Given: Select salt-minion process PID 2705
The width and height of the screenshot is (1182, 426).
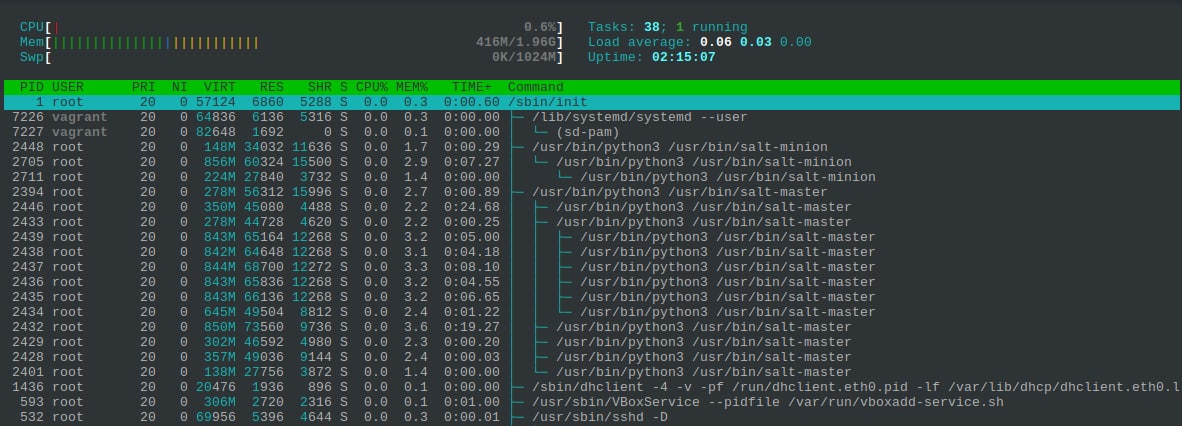Looking at the screenshot, I should click(x=591, y=162).
